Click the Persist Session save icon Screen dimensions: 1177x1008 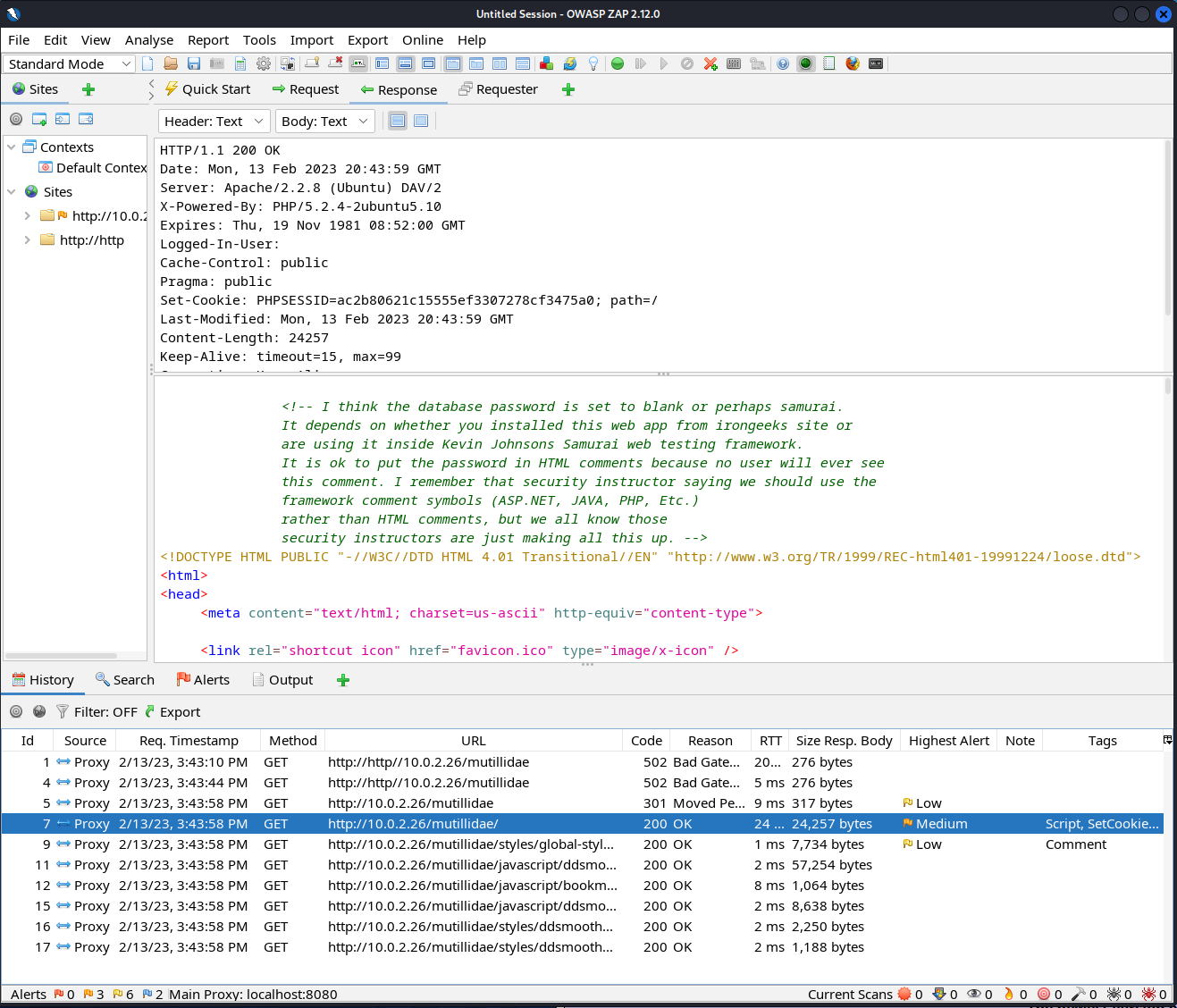tap(194, 63)
